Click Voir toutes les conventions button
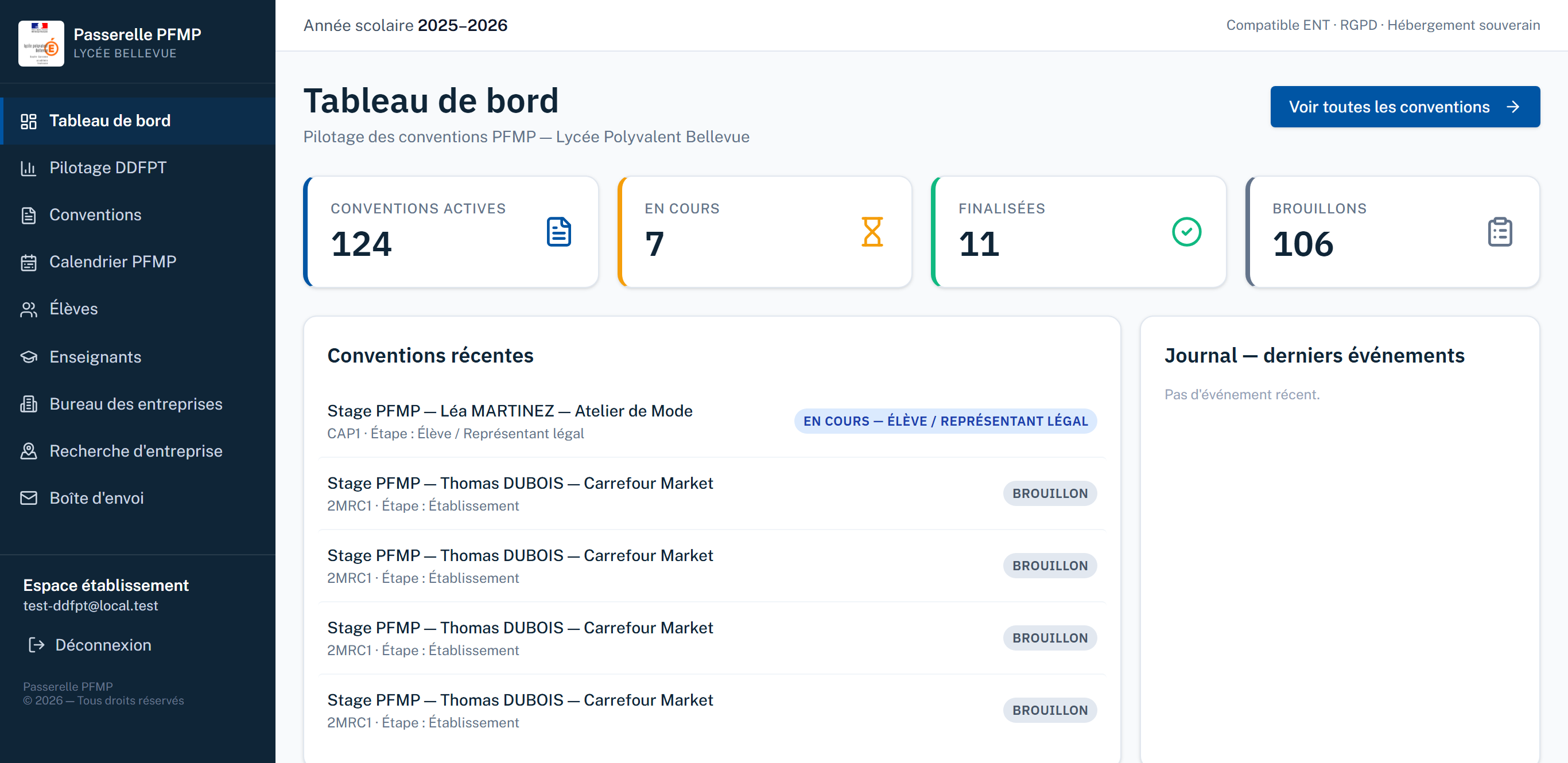This screenshot has height=763, width=1568. 1405,107
